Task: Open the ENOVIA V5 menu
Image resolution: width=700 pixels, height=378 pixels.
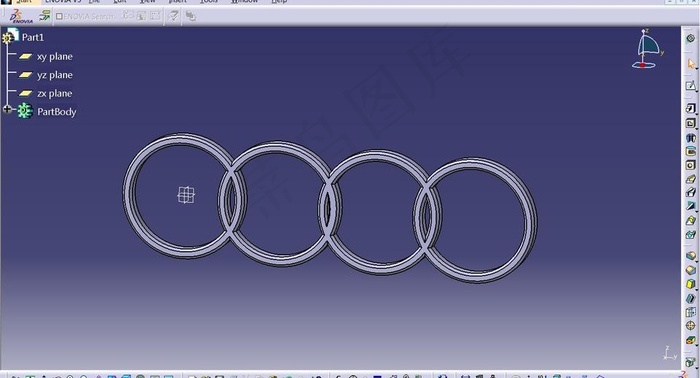Action: pyautogui.click(x=63, y=1)
